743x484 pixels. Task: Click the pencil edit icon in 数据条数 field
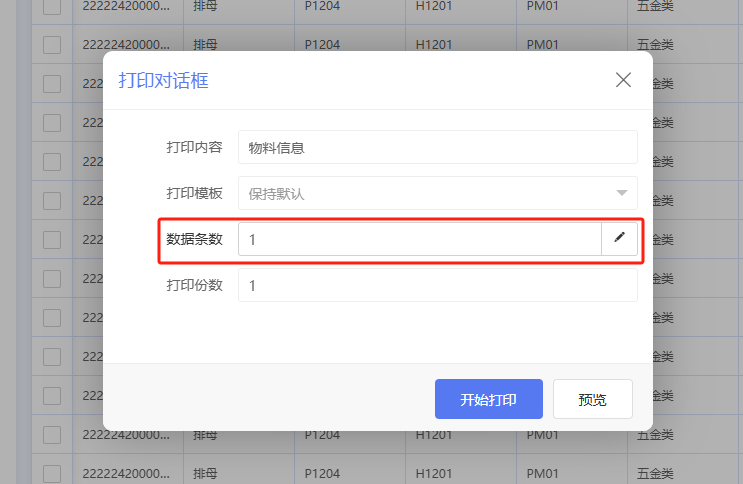[619, 239]
